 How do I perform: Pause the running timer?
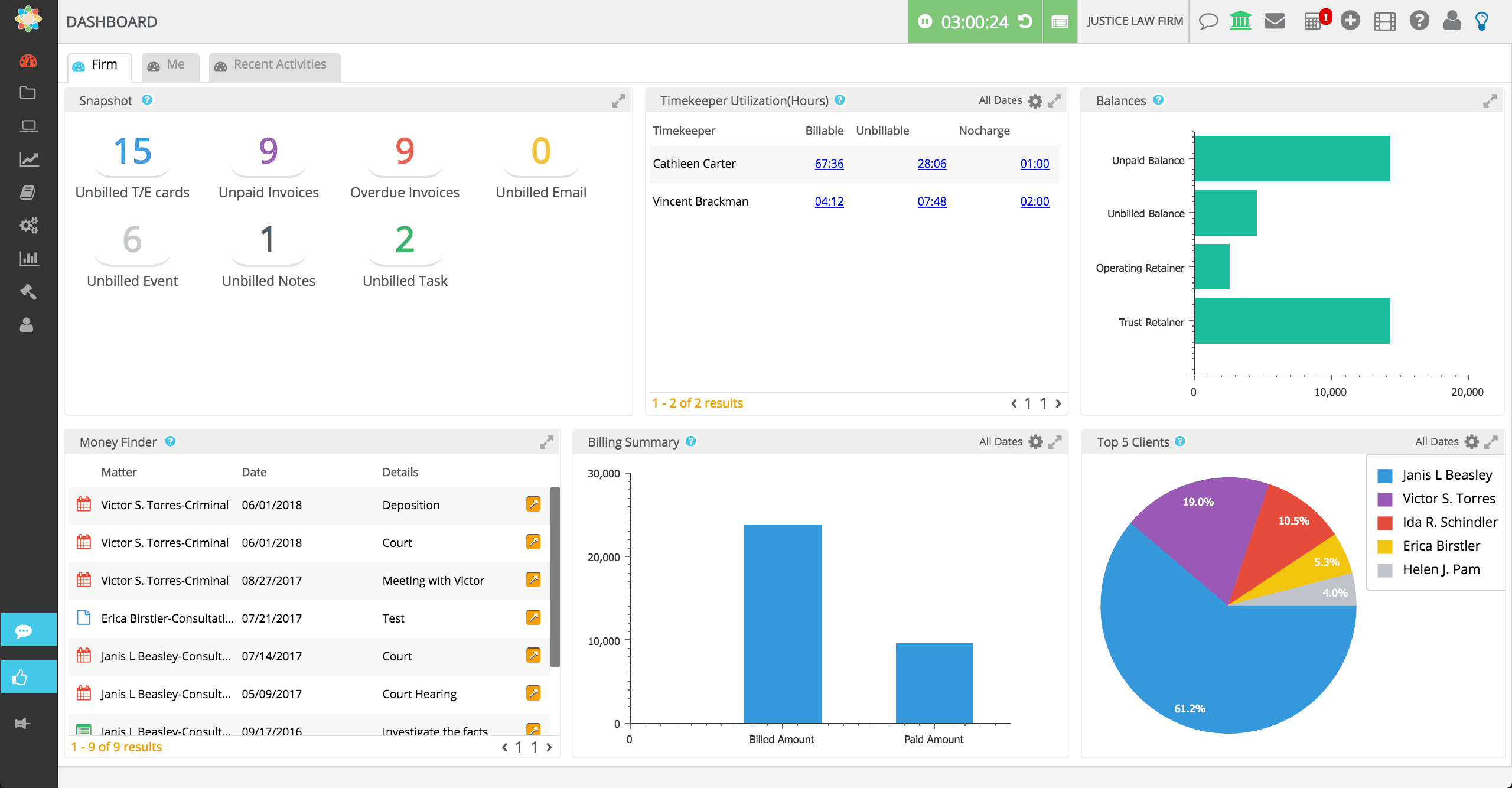coord(925,22)
